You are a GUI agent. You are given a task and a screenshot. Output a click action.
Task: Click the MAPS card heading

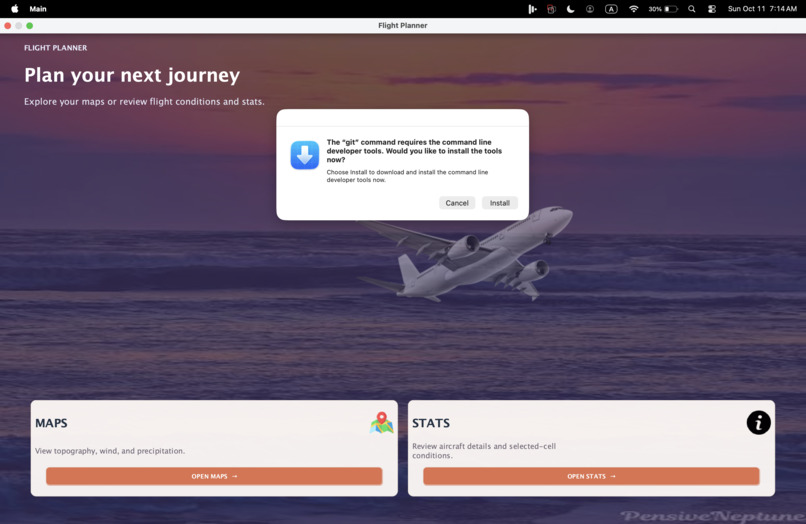click(51, 423)
